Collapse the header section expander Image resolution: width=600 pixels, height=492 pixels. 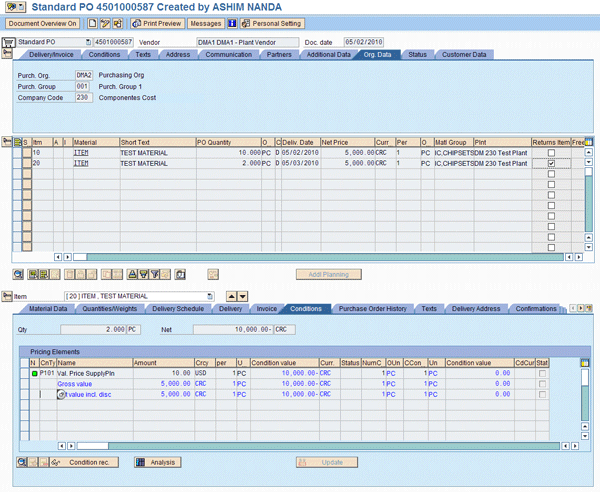(8, 54)
